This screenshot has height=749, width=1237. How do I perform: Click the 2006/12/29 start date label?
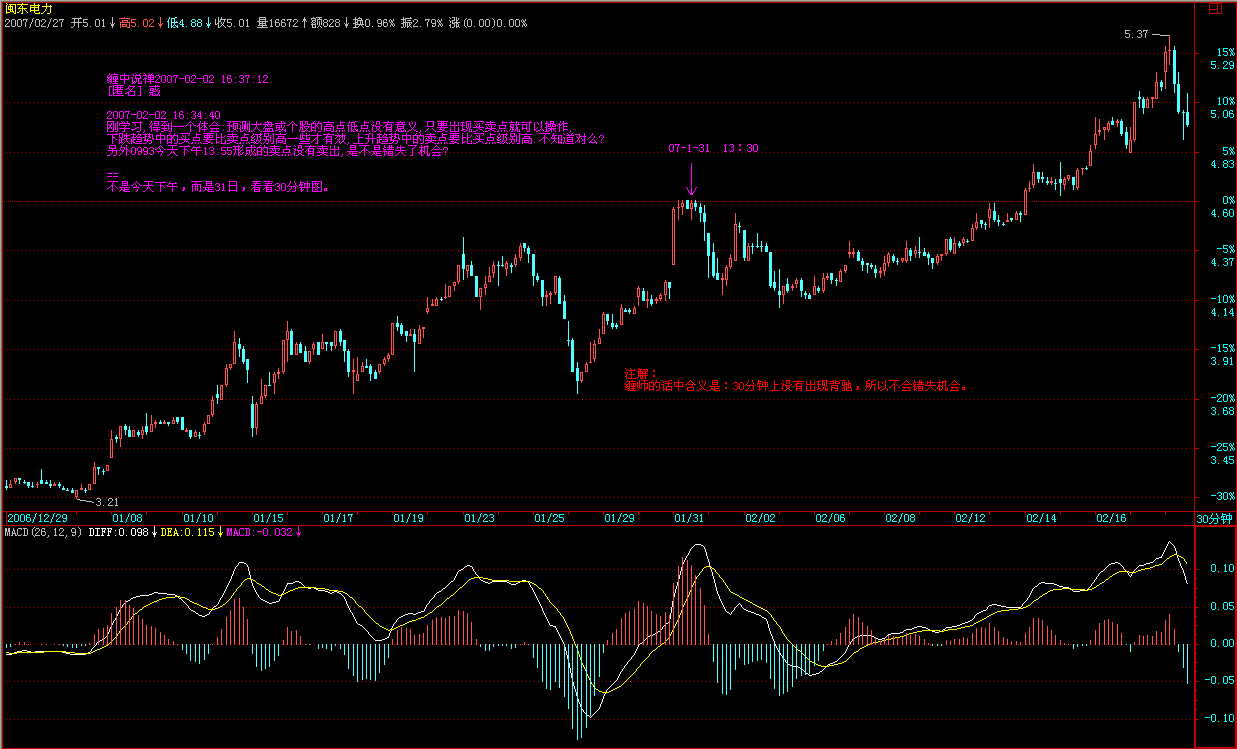[36, 518]
